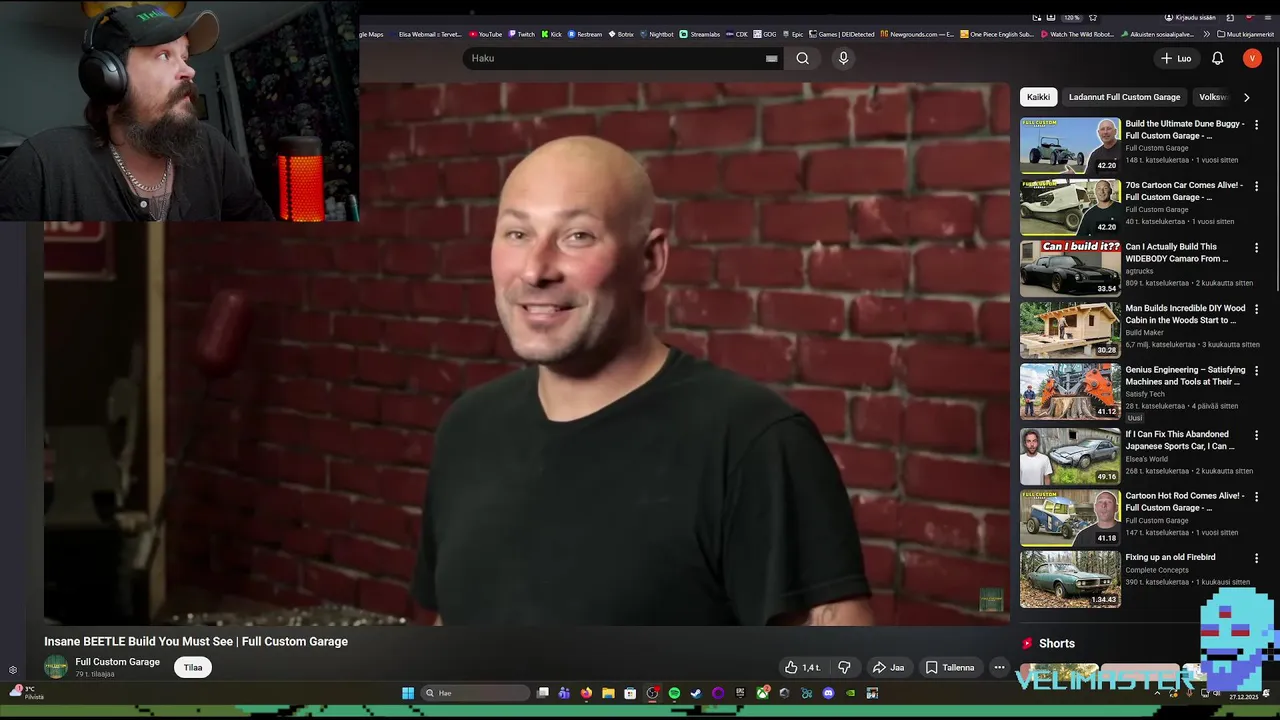The width and height of the screenshot is (1280, 720).
Task: Open the on-screen keyboard icon in search box
Action: point(771,58)
